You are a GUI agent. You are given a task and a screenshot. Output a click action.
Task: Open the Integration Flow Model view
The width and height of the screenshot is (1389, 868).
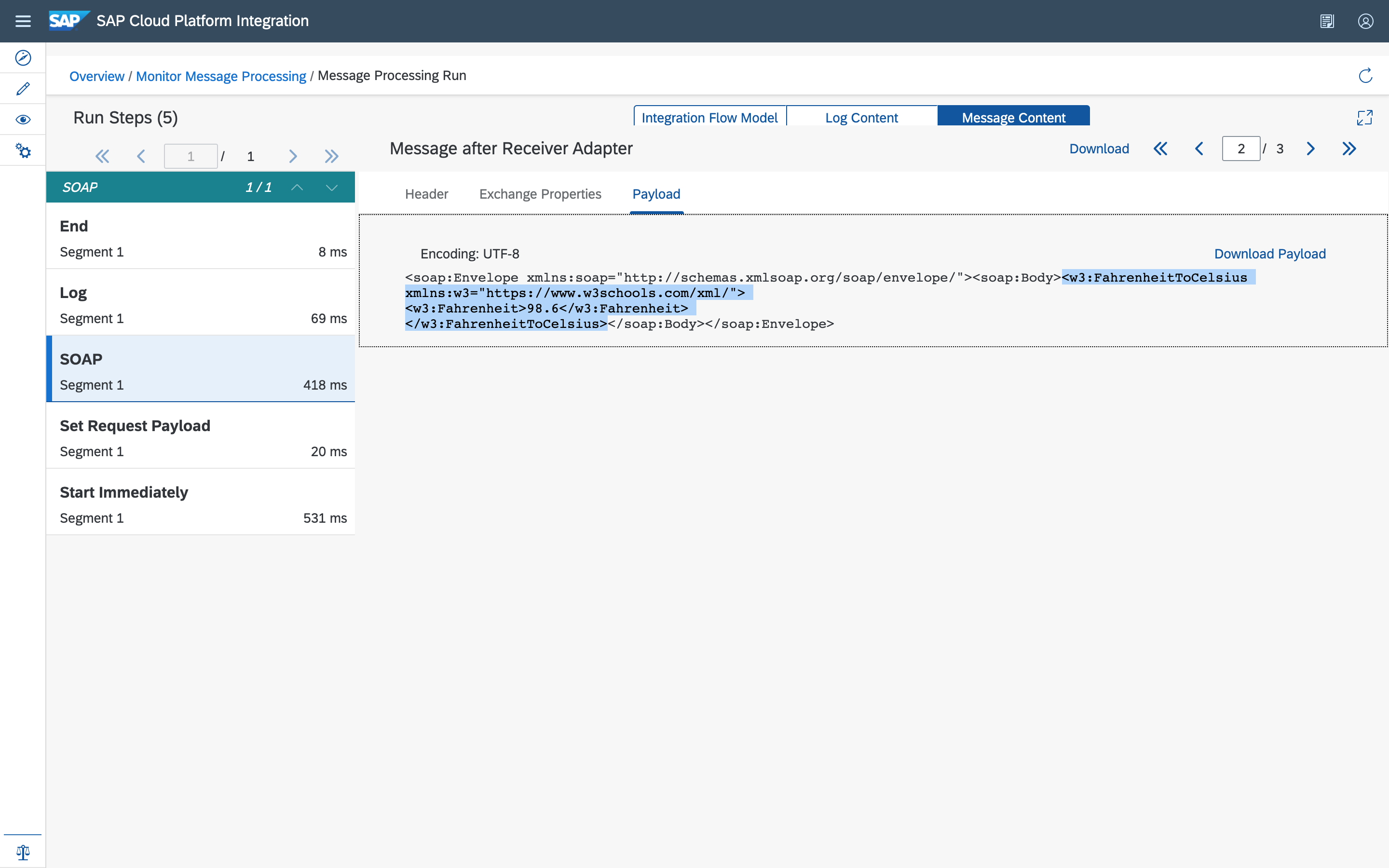709,117
